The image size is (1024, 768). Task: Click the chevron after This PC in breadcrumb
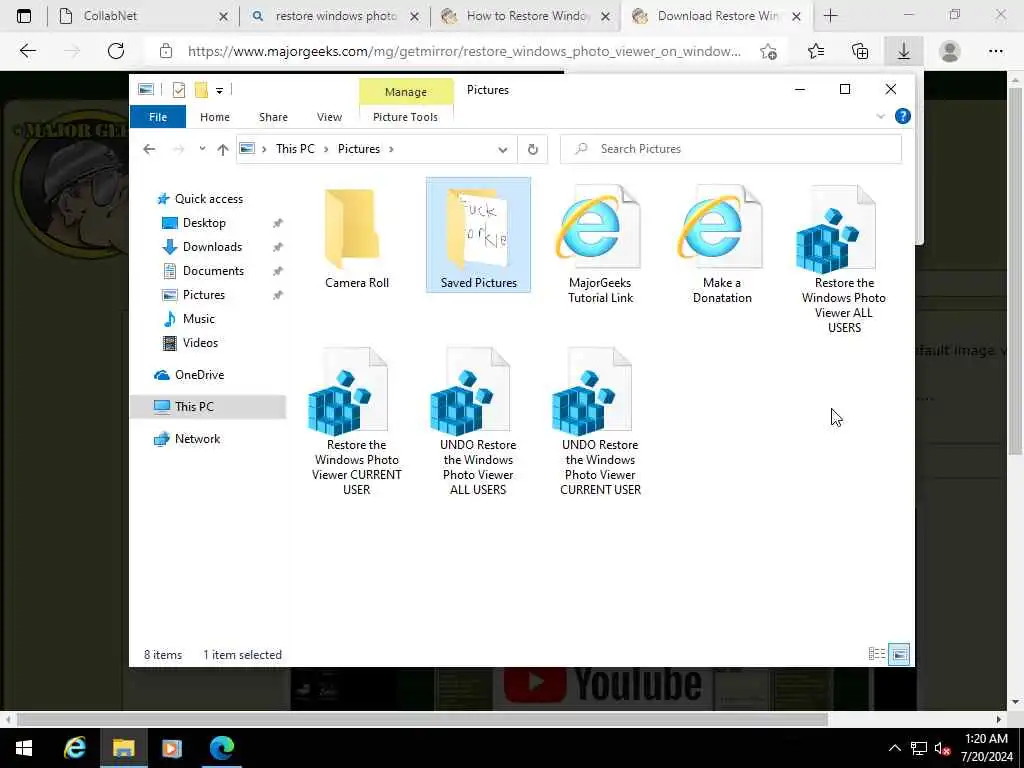pos(326,149)
